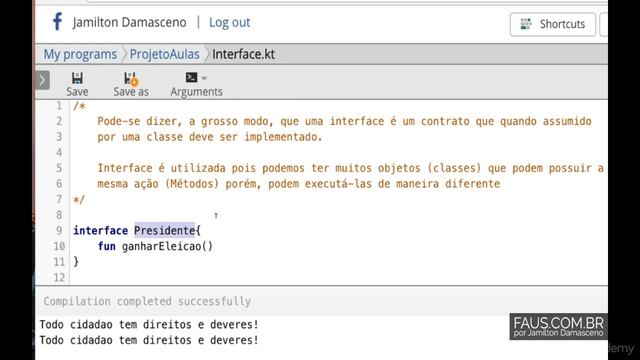Click the highlighted Presidente identifier

(x=164, y=231)
